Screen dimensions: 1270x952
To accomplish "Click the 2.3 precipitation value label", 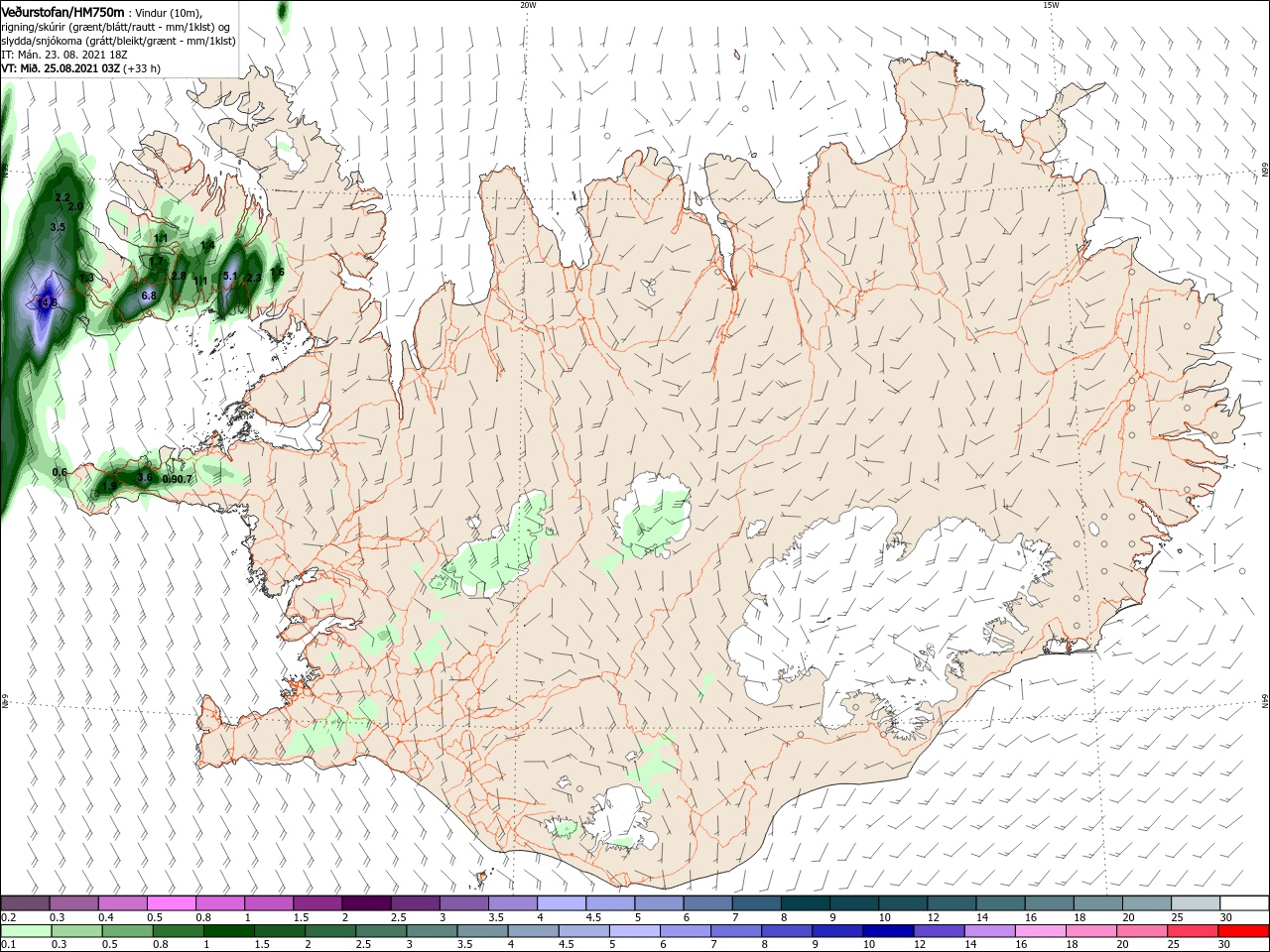I will tap(253, 278).
